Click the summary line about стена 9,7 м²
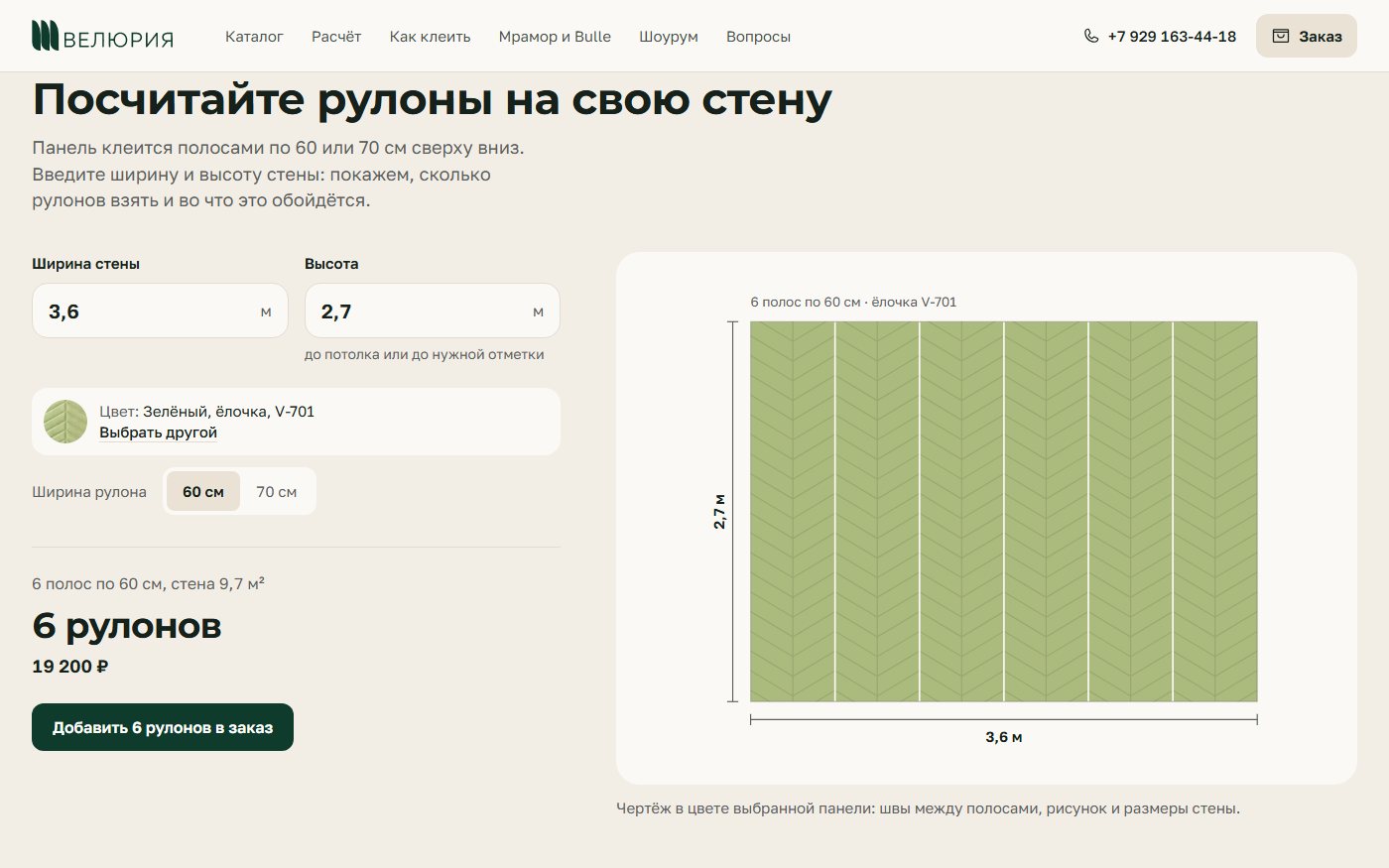The image size is (1389, 868). [149, 583]
